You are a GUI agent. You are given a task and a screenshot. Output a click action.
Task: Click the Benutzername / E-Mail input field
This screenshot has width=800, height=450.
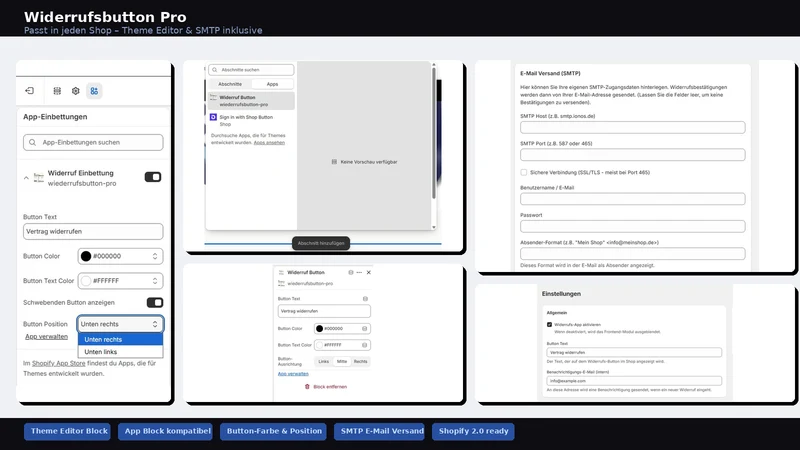click(x=633, y=198)
